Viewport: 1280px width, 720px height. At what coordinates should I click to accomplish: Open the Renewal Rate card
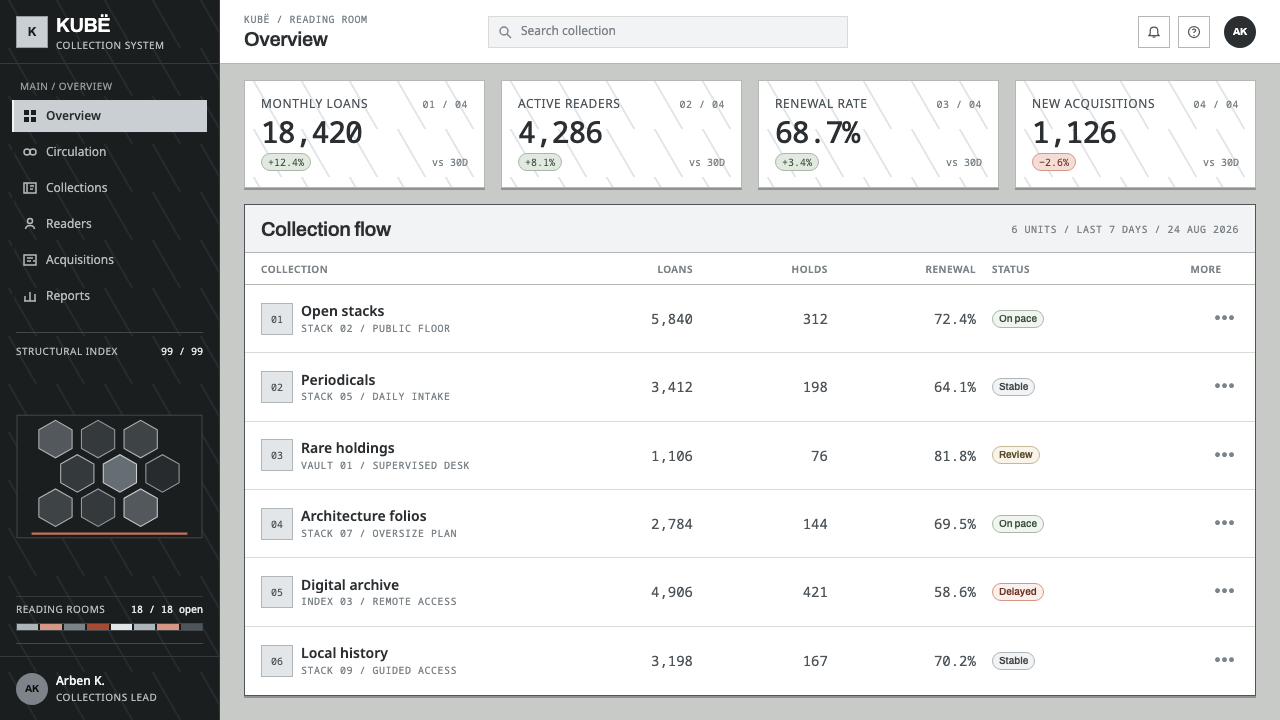878,134
